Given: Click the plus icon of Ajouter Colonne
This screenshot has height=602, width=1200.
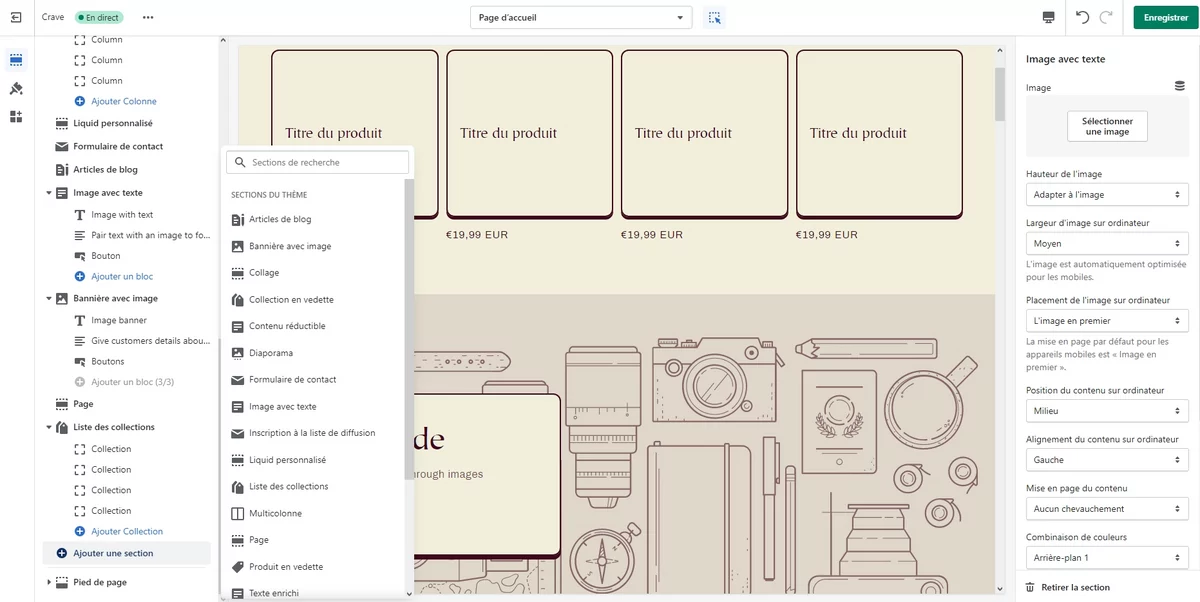Looking at the screenshot, I should (x=80, y=101).
